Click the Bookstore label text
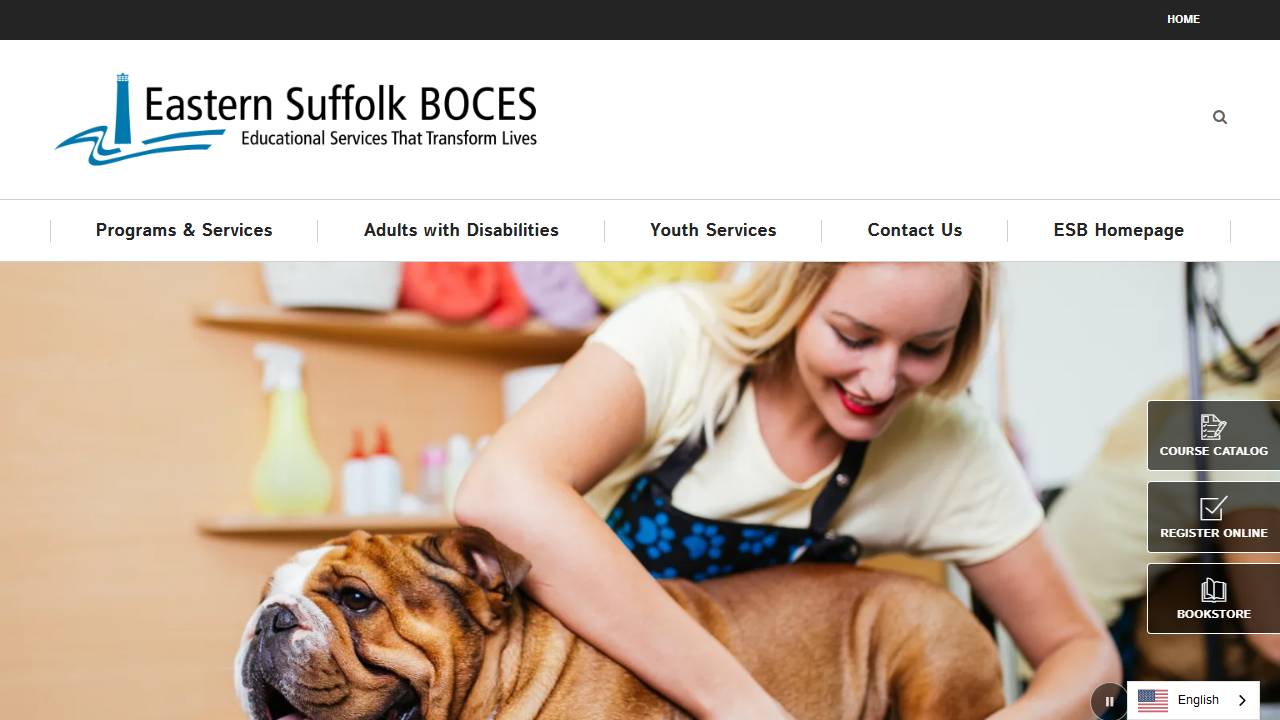Image resolution: width=1280 pixels, height=720 pixels. click(1213, 614)
